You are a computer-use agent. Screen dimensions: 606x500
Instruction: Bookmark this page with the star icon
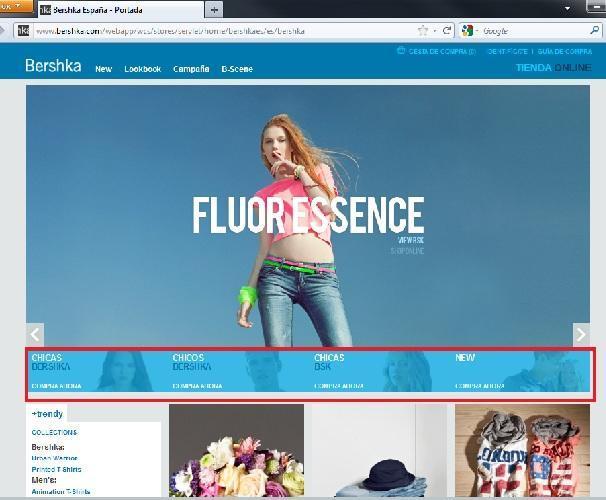[423, 31]
